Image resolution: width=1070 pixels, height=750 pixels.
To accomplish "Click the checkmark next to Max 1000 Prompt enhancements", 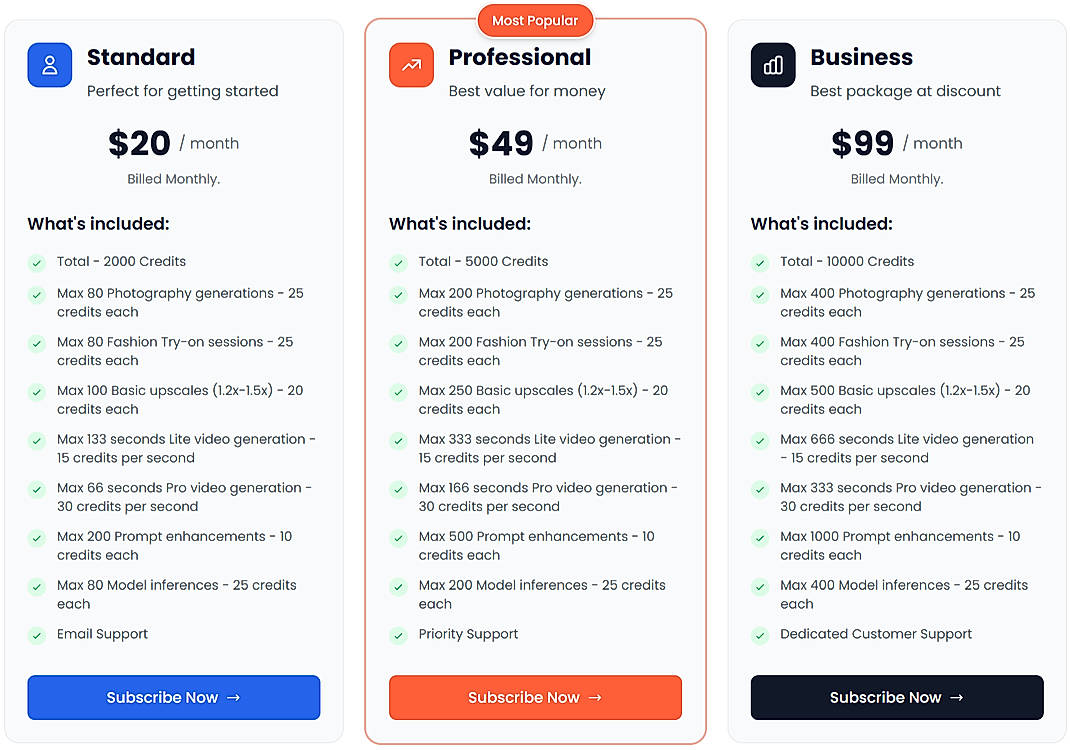I will [x=760, y=537].
